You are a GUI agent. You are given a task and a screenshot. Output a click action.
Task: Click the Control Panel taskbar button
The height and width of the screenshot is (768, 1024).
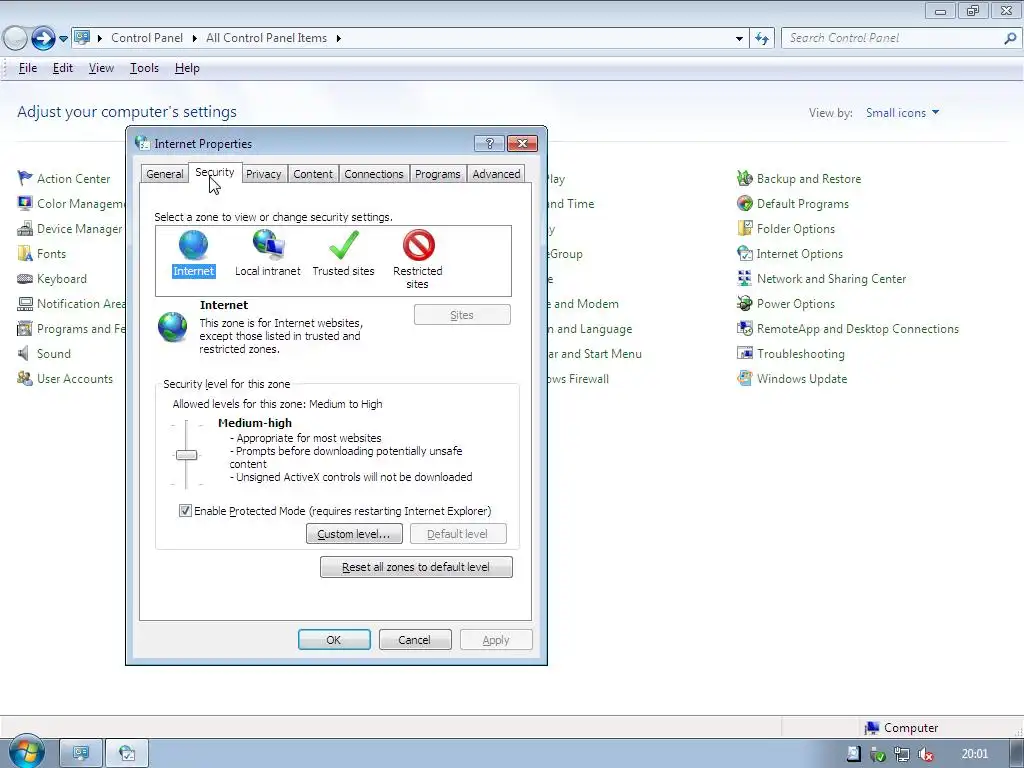pos(81,754)
